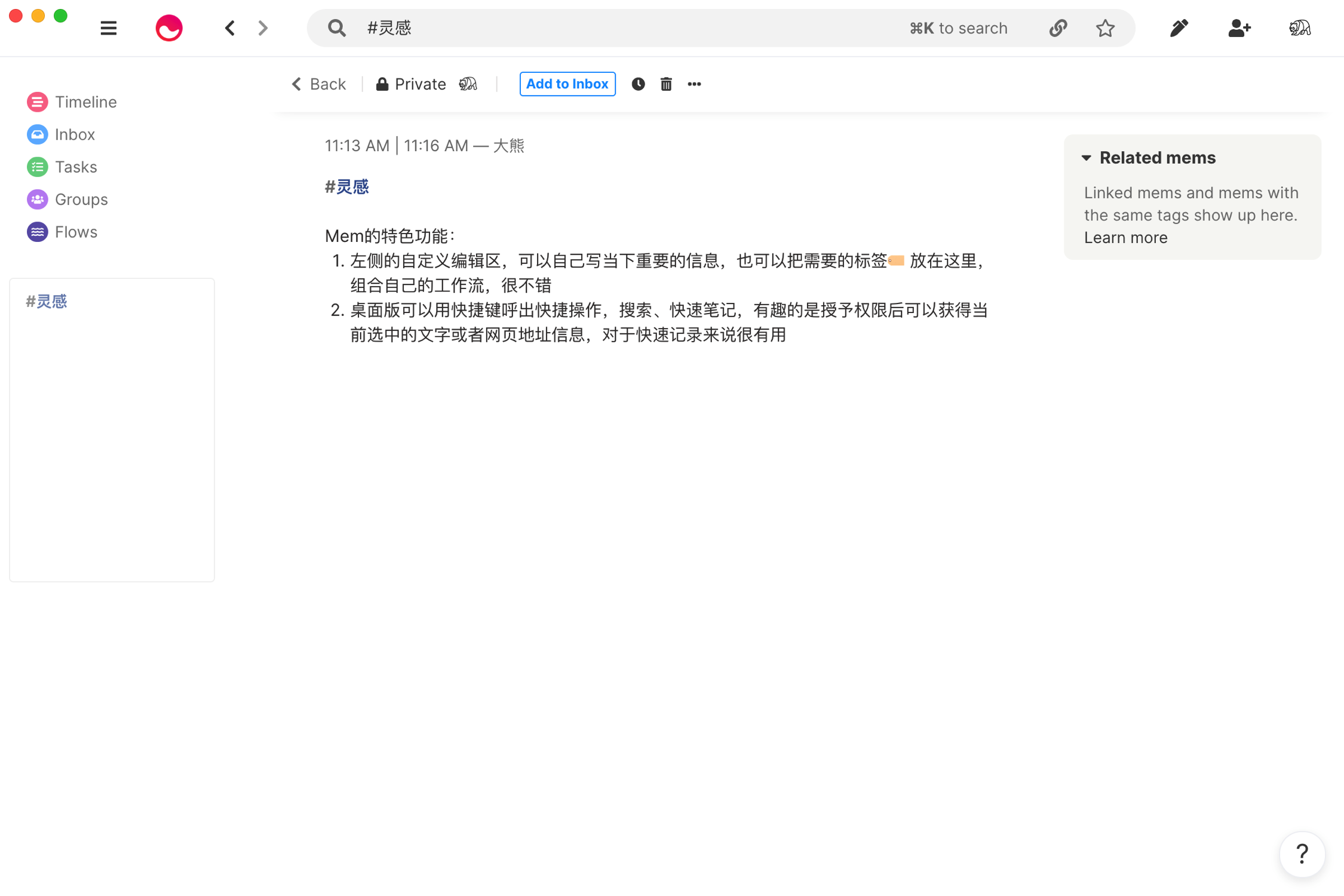Star this search with the star icon
This screenshot has height=896, width=1344.
pos(1105,28)
